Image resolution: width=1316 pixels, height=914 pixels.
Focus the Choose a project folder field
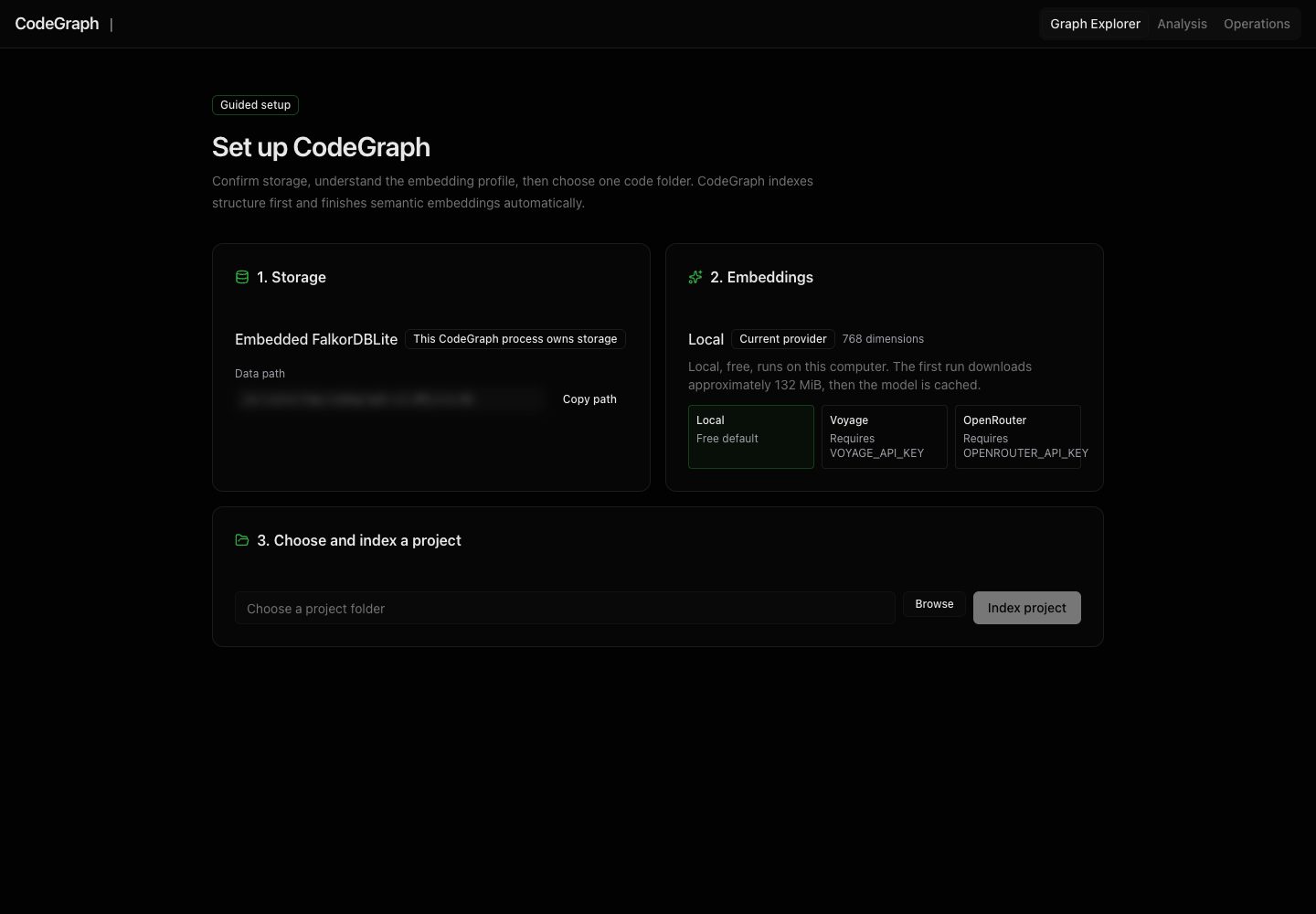[565, 608]
